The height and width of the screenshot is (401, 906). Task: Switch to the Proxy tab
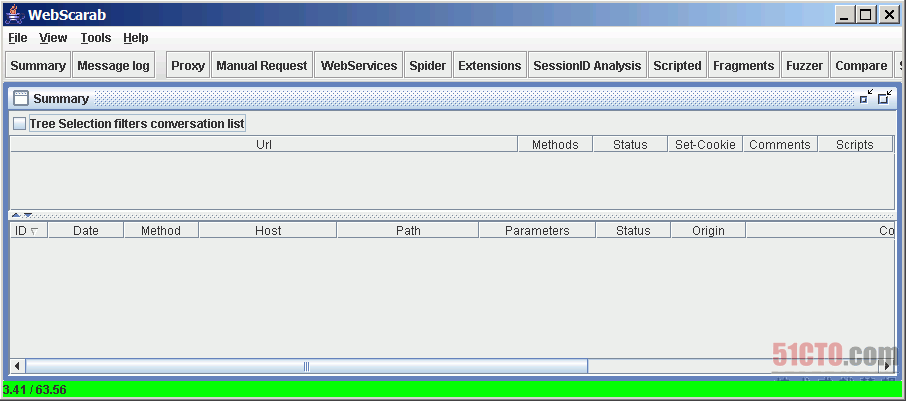click(x=188, y=66)
